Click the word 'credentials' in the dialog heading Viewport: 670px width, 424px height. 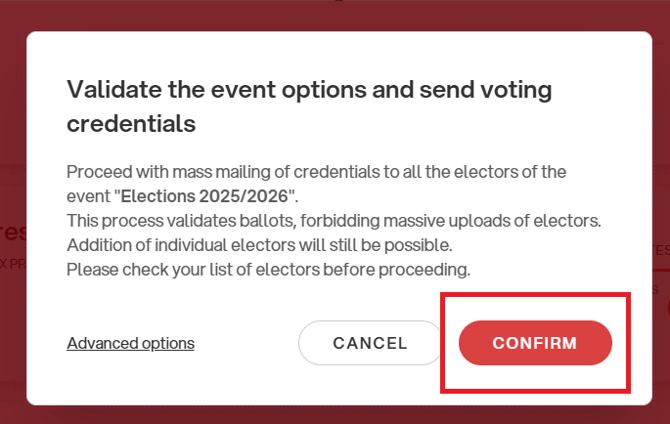130,124
